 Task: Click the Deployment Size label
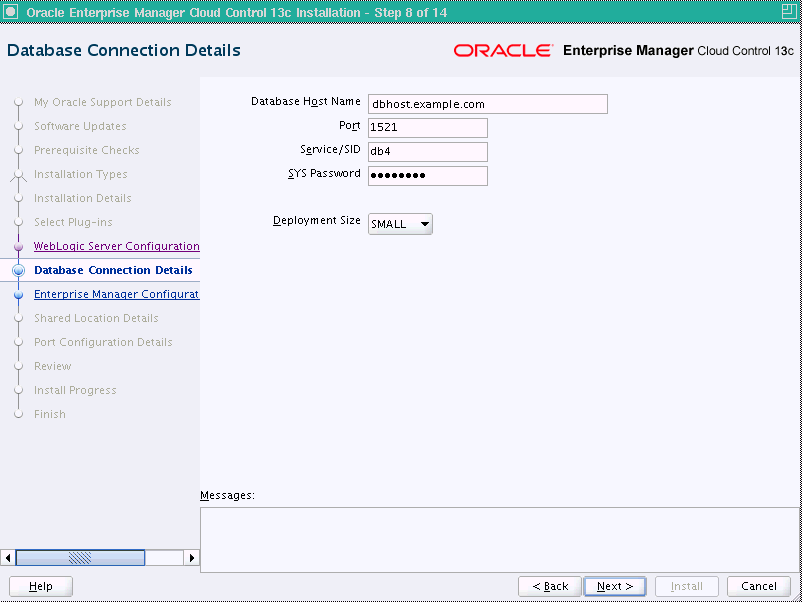pyautogui.click(x=317, y=220)
